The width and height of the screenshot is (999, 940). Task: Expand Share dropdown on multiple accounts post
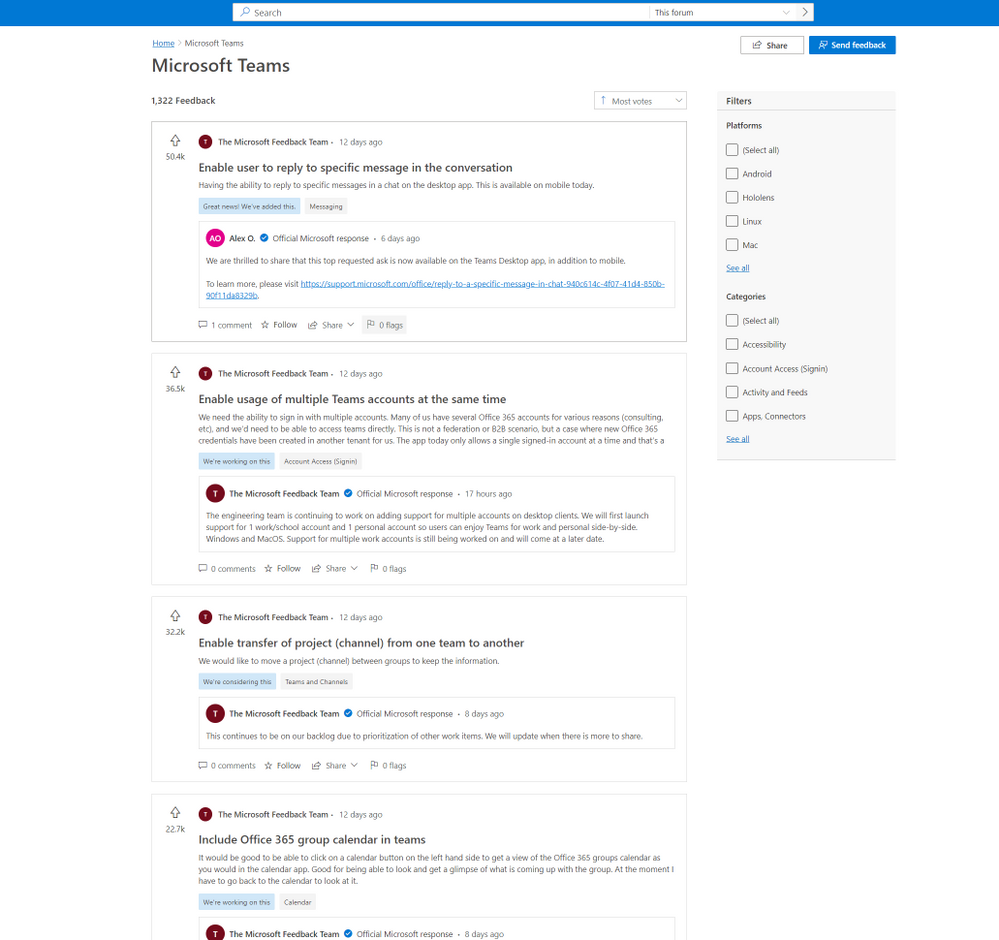pos(334,568)
